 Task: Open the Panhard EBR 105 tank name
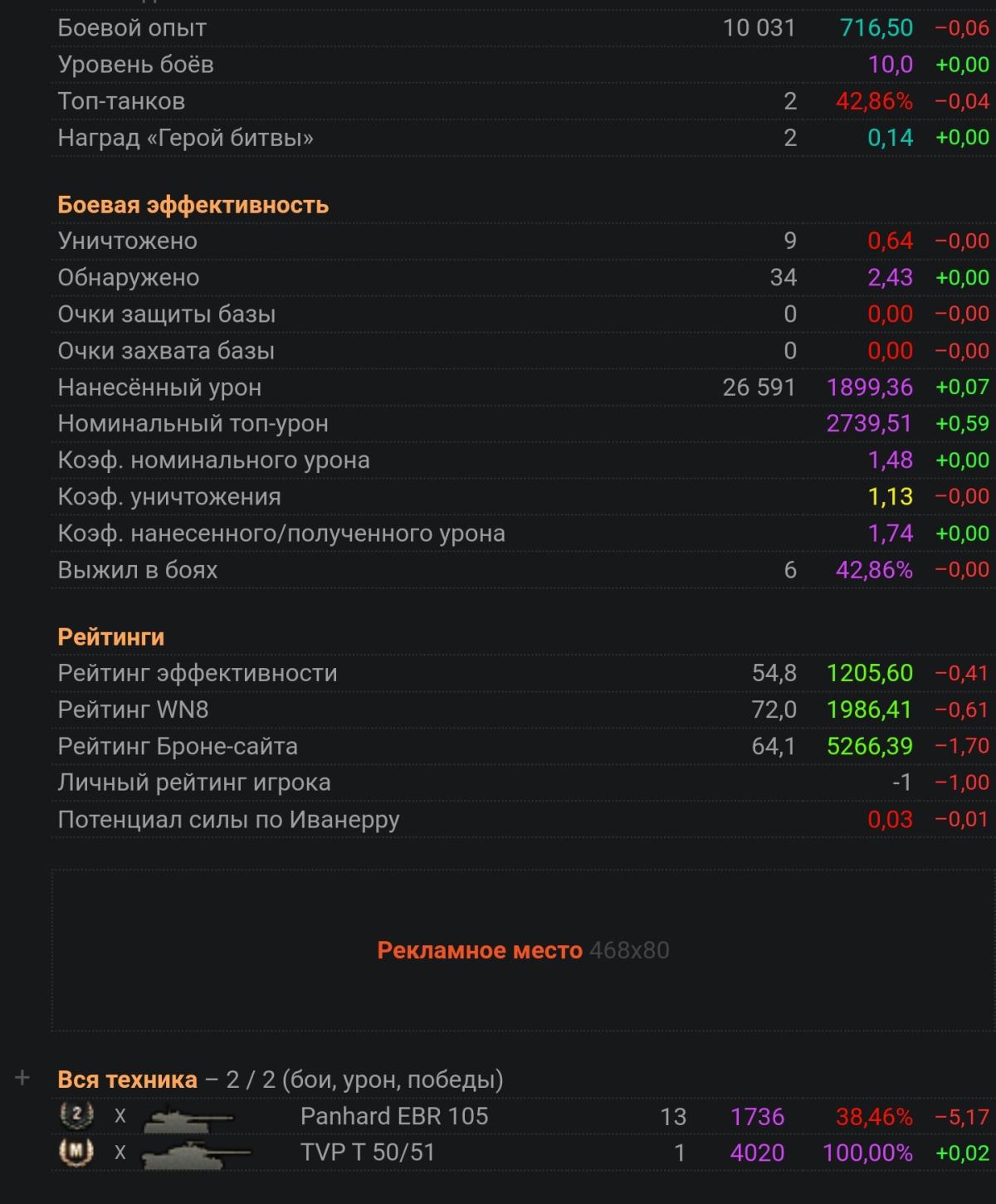394,1116
